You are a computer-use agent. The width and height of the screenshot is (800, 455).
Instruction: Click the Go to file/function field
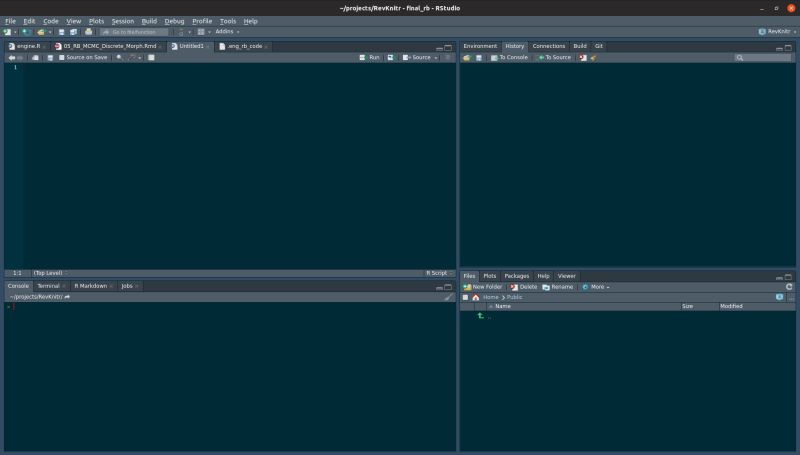click(x=134, y=32)
